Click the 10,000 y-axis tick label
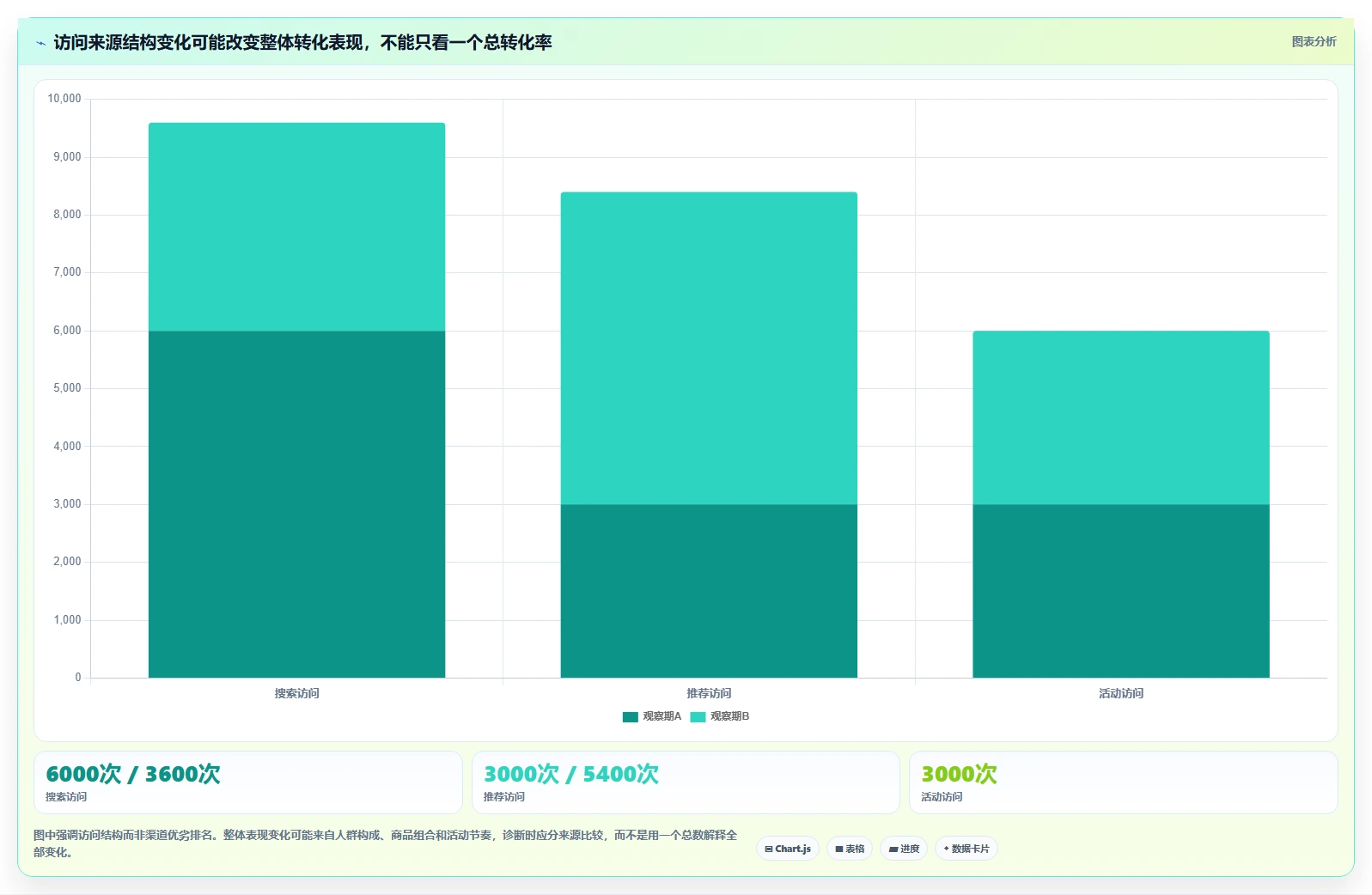The image size is (1372, 895). pyautogui.click(x=64, y=99)
